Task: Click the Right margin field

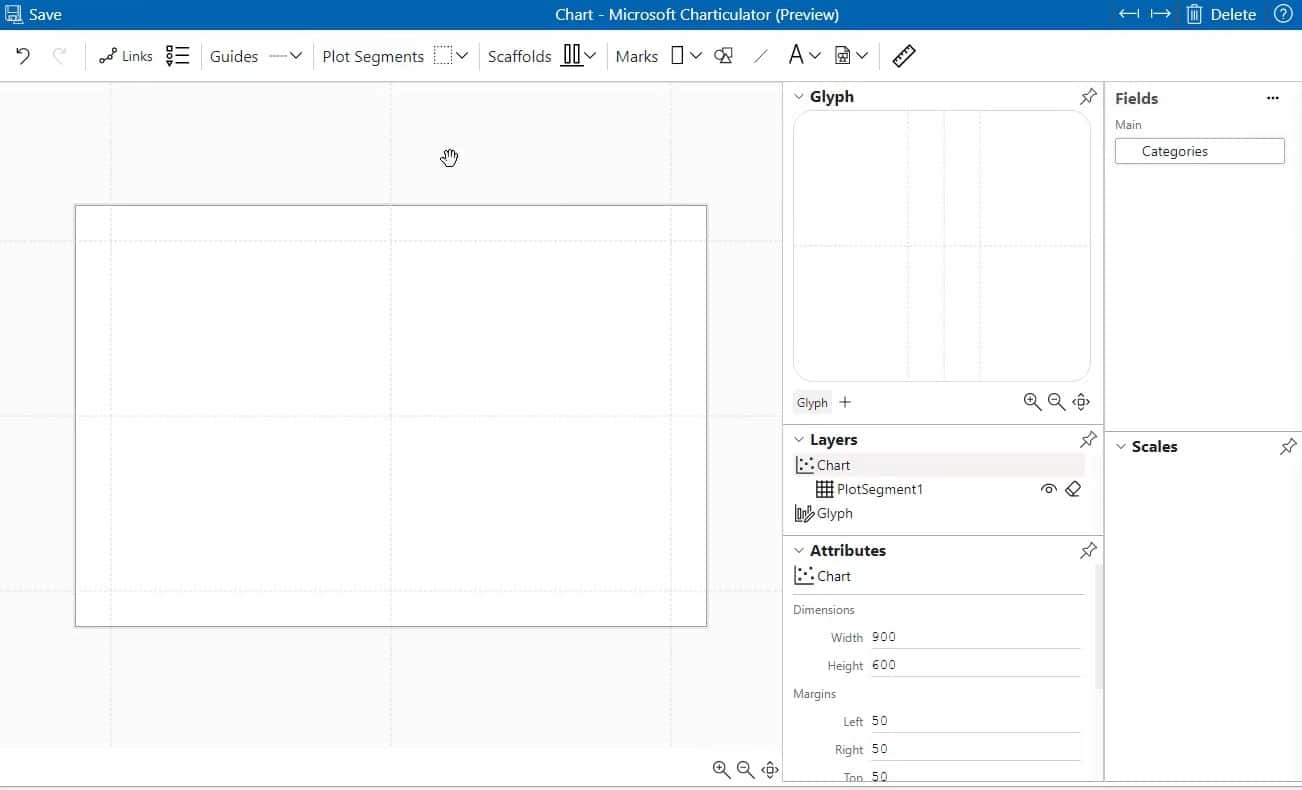Action: tap(975, 749)
